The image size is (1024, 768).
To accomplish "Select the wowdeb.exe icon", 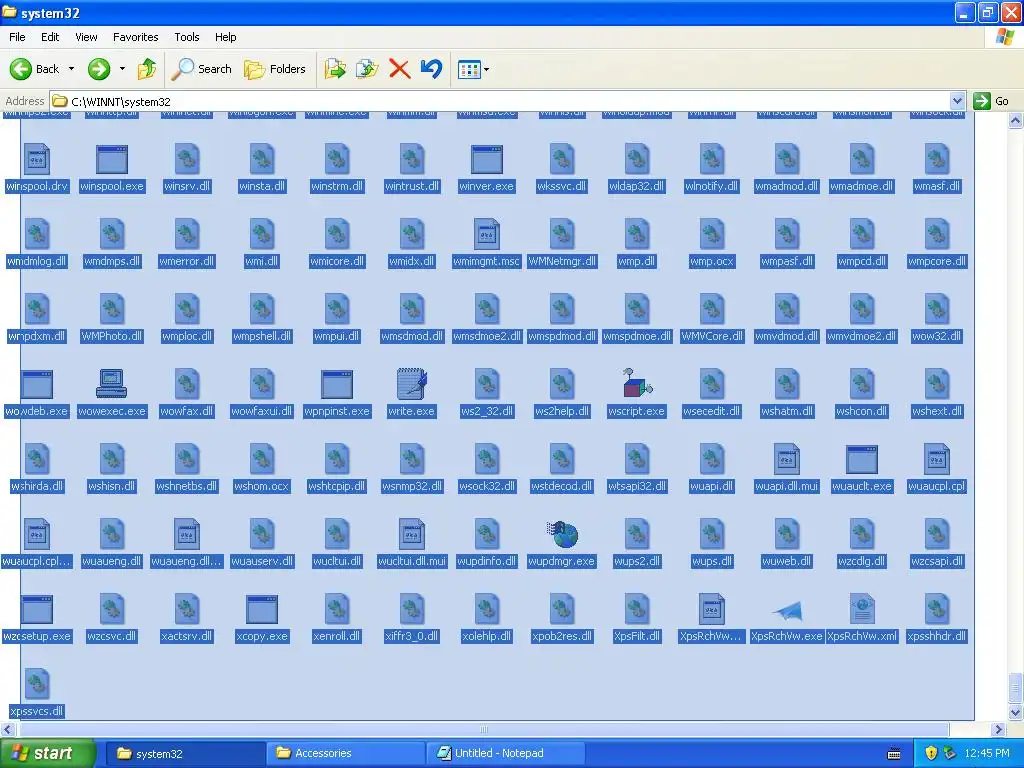I will [37, 384].
